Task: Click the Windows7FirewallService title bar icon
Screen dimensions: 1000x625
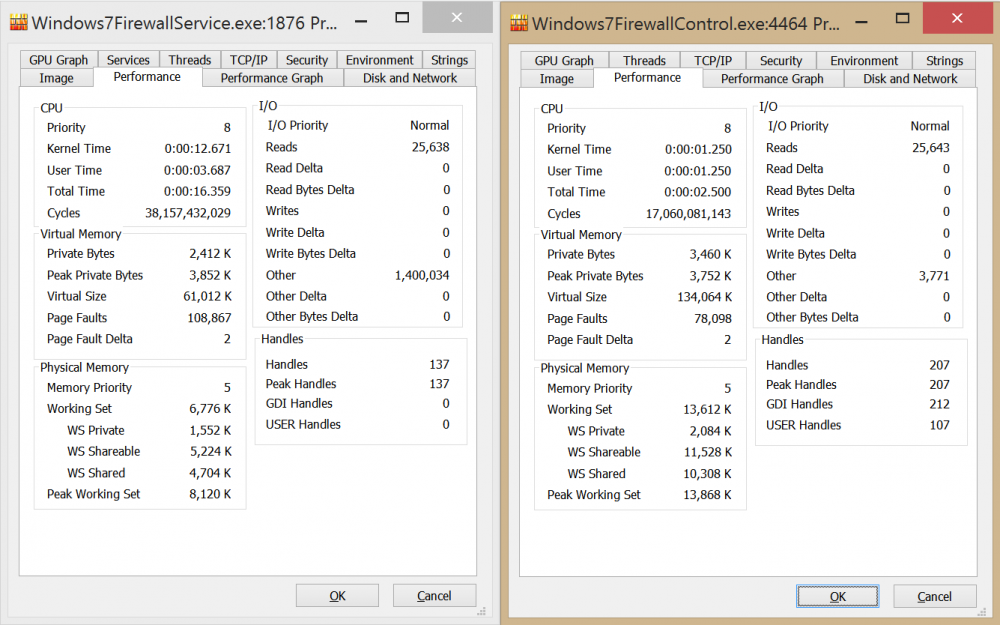Action: click(x=18, y=22)
